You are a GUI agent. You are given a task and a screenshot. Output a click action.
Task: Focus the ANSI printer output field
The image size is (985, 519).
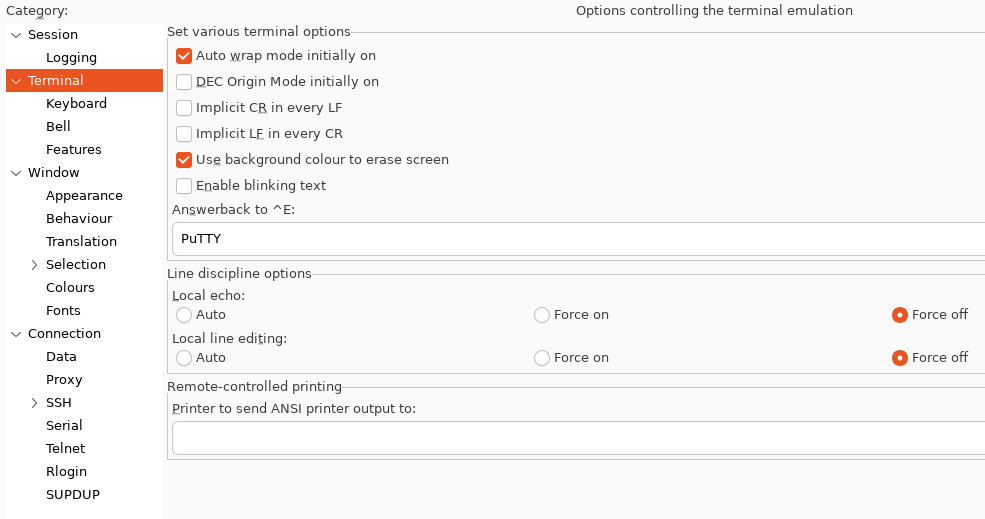click(x=578, y=438)
